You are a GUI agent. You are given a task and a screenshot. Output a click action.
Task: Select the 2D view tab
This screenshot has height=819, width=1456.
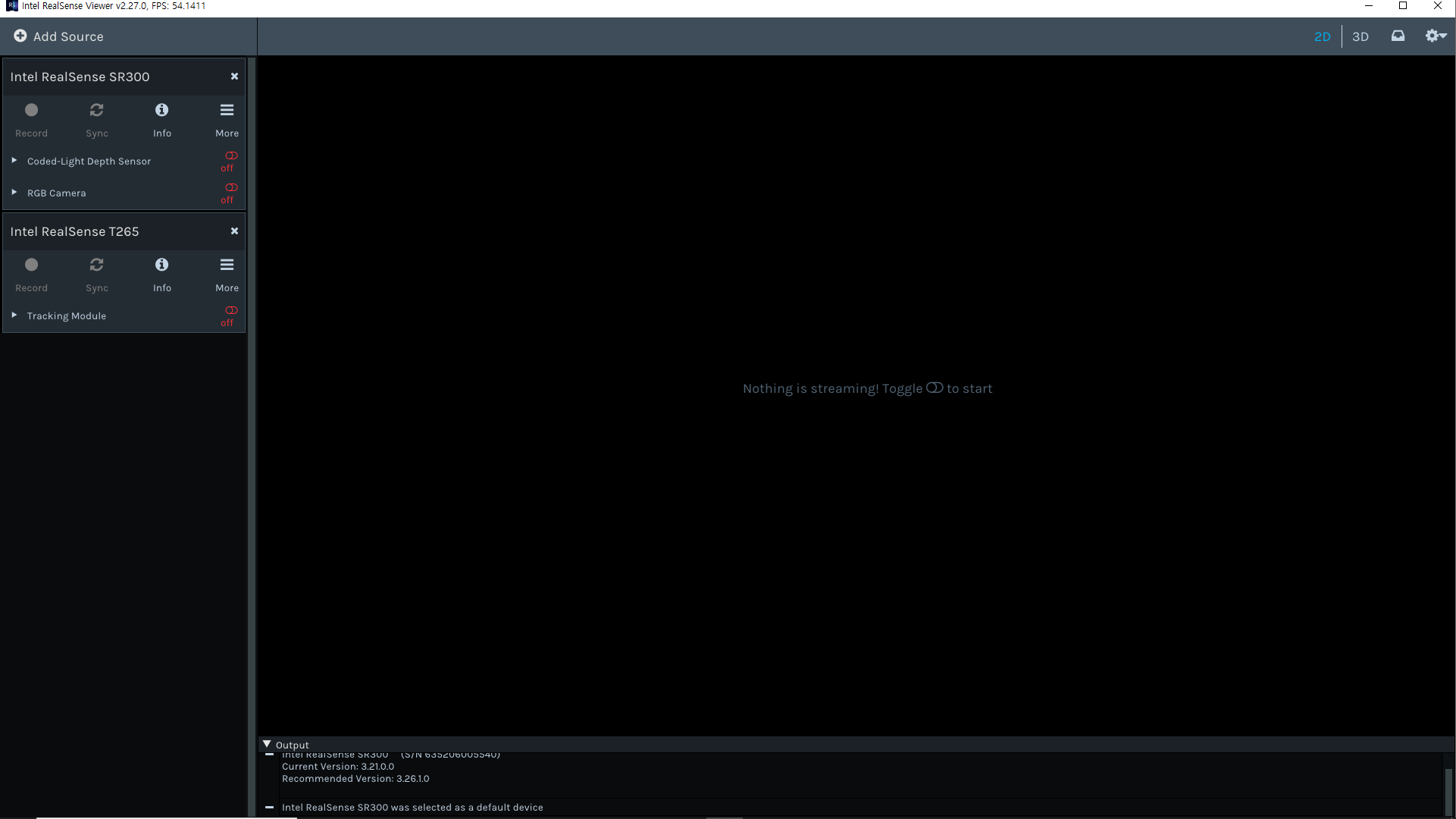(1322, 36)
